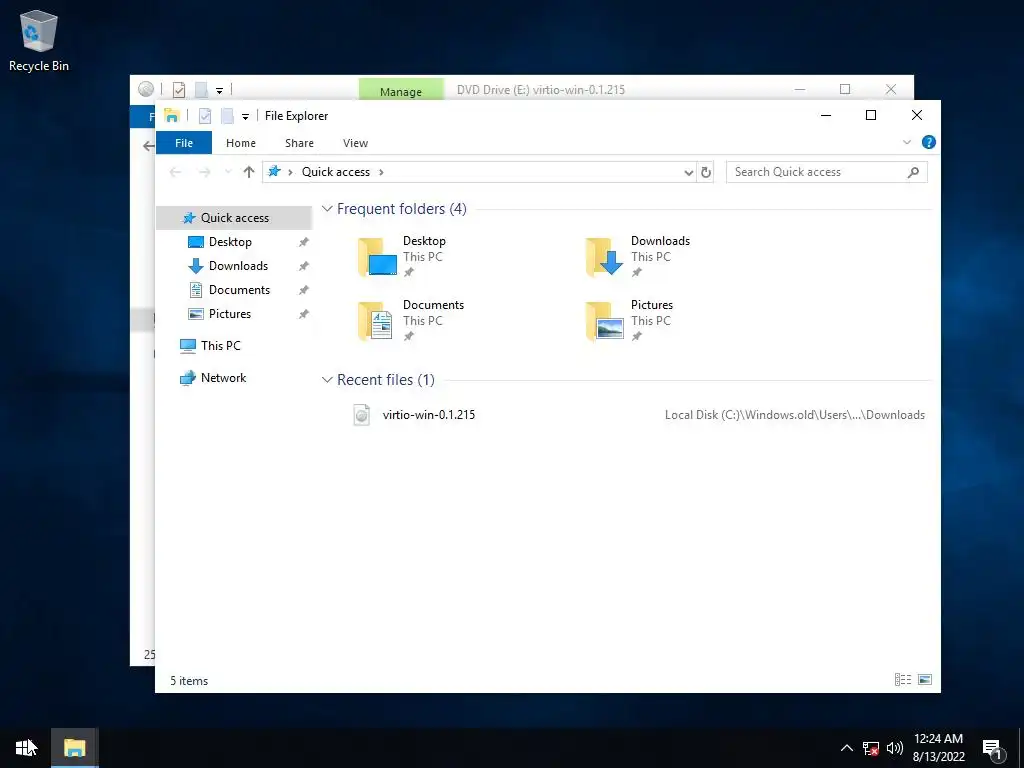
Task: Collapse the Frequent folders group
Action: pyautogui.click(x=327, y=209)
